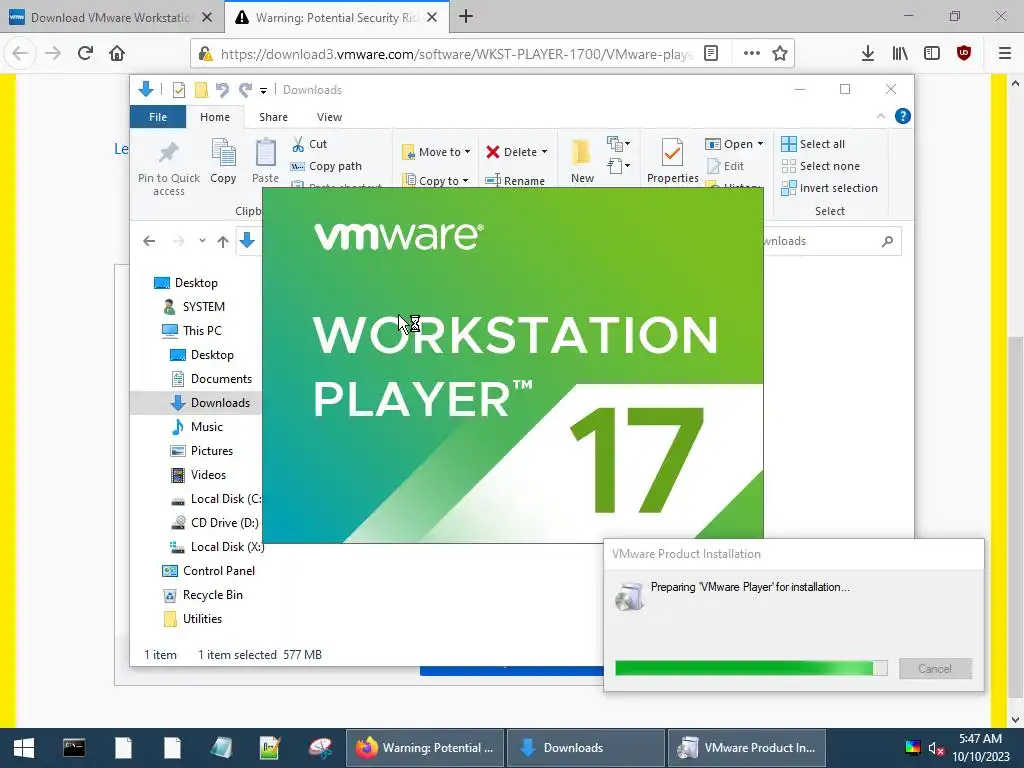Open Explorer help question icon
Image resolution: width=1024 pixels, height=768 pixels.
tap(903, 116)
